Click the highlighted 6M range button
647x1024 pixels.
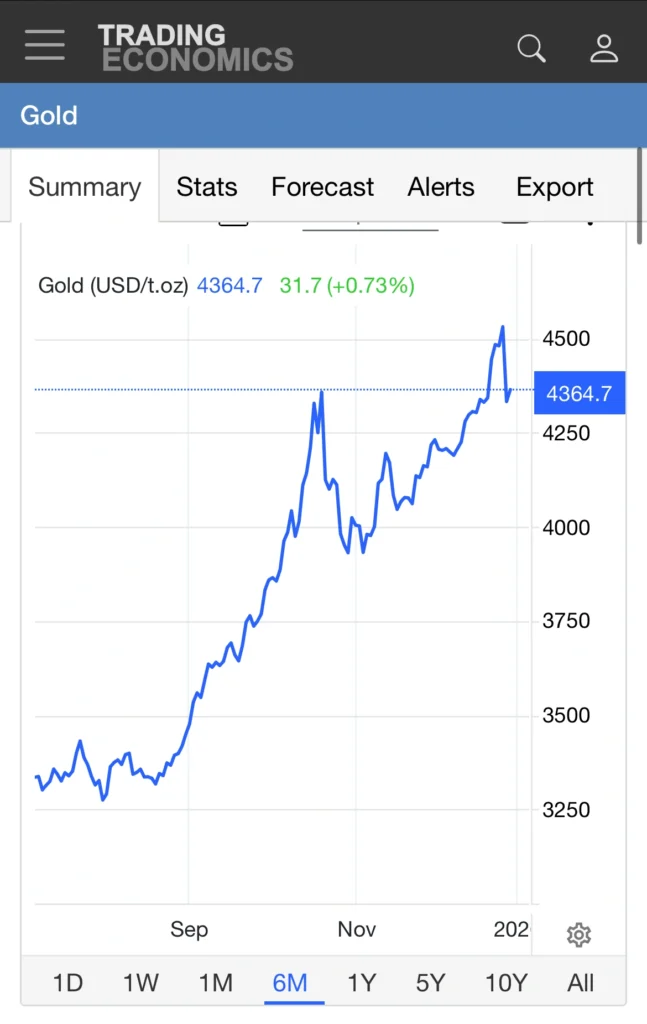[292, 983]
